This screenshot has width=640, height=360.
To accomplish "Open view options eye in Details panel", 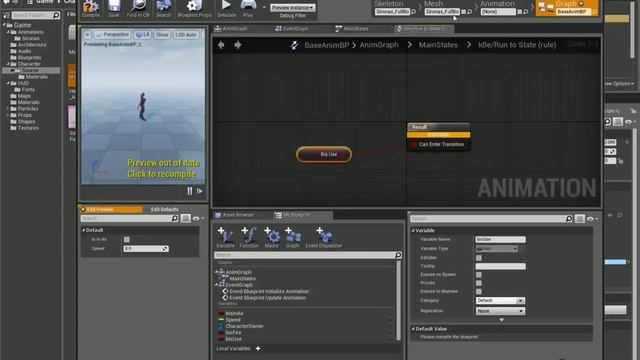I will [x=592, y=219].
